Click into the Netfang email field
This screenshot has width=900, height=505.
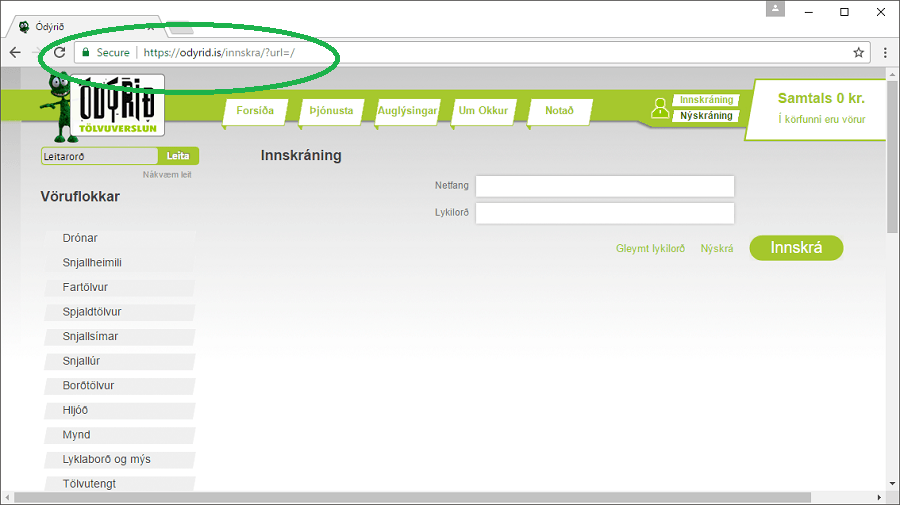coord(604,187)
